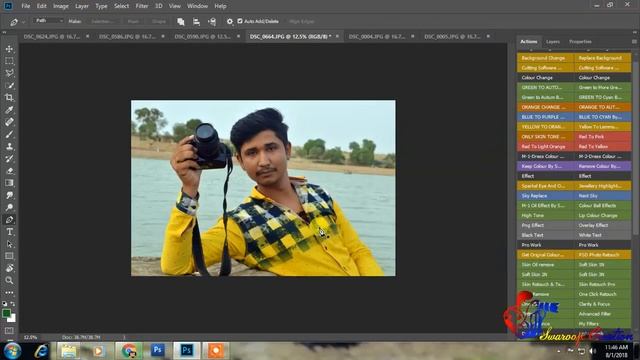Open Google Chrome from taskbar
The height and width of the screenshot is (360, 640).
pyautogui.click(x=129, y=351)
